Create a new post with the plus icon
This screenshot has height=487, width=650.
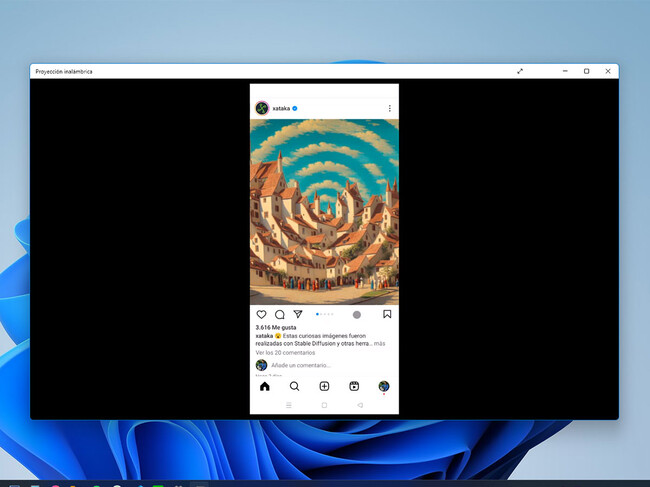tap(324, 386)
